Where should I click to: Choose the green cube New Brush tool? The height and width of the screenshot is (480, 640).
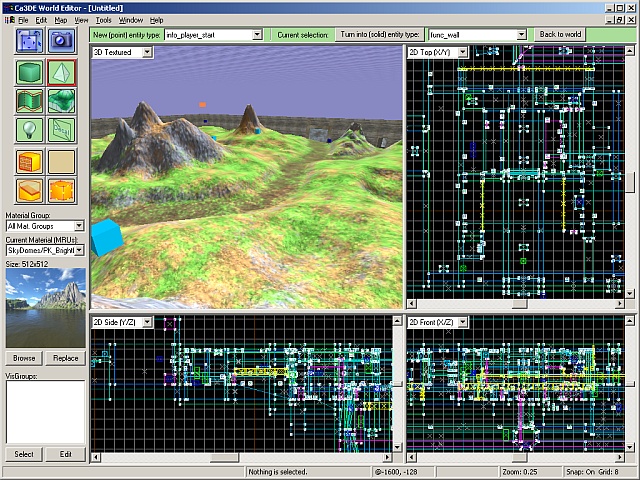coord(29,72)
